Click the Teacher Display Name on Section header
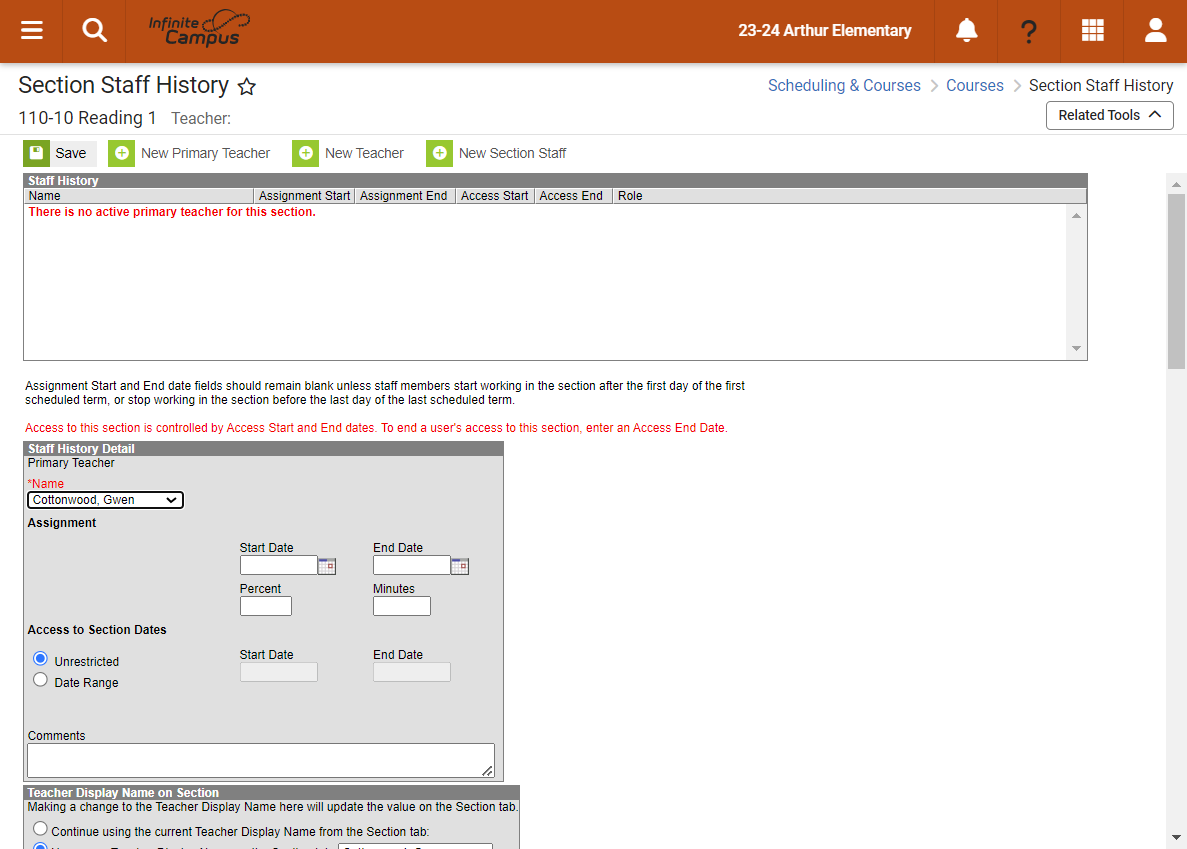 coord(272,792)
